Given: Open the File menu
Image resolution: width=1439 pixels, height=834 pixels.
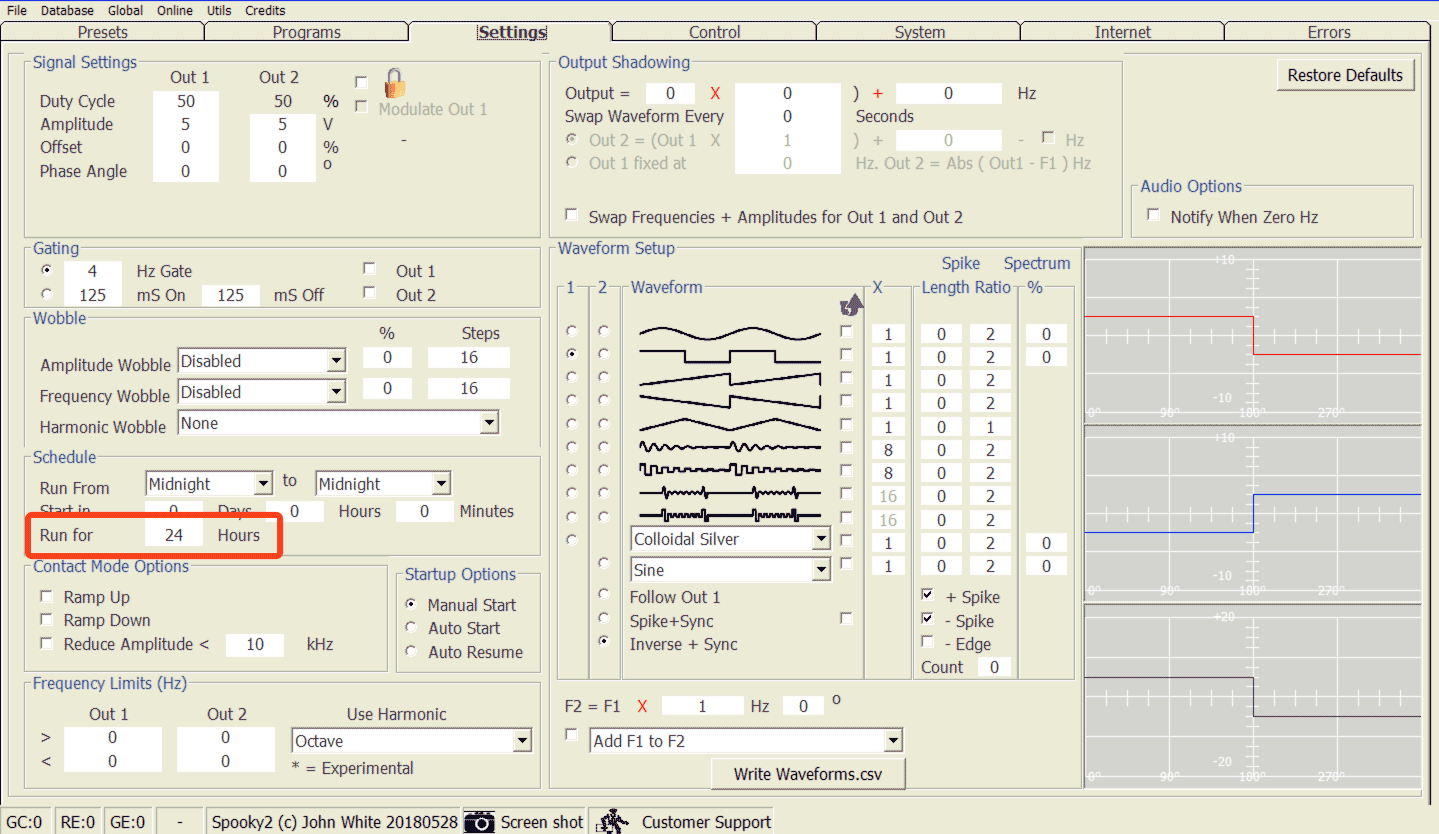Looking at the screenshot, I should [x=17, y=10].
